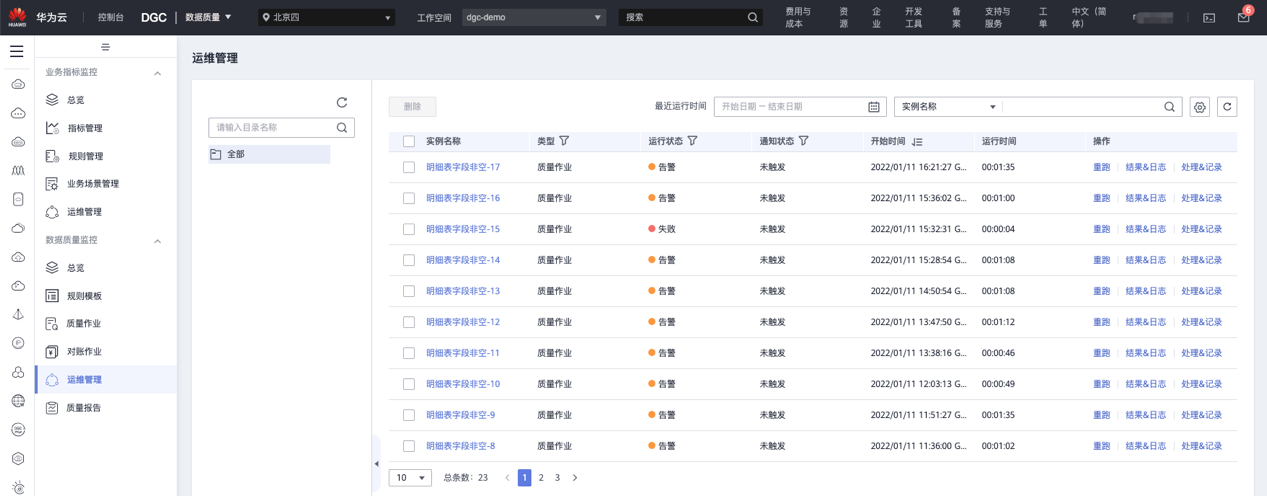Open instance link 明细表字段非空-17

click(x=463, y=167)
